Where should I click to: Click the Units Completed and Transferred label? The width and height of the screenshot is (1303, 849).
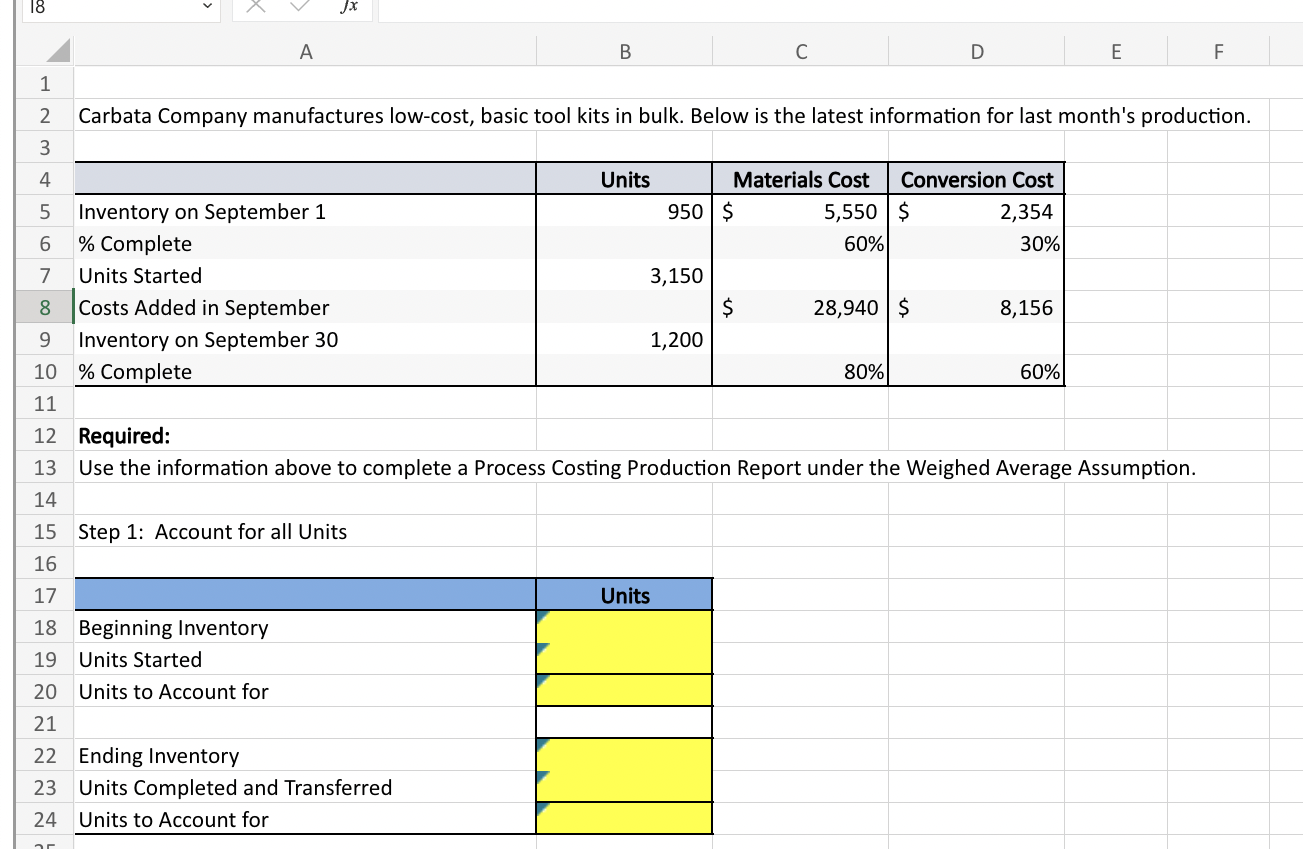(235, 787)
